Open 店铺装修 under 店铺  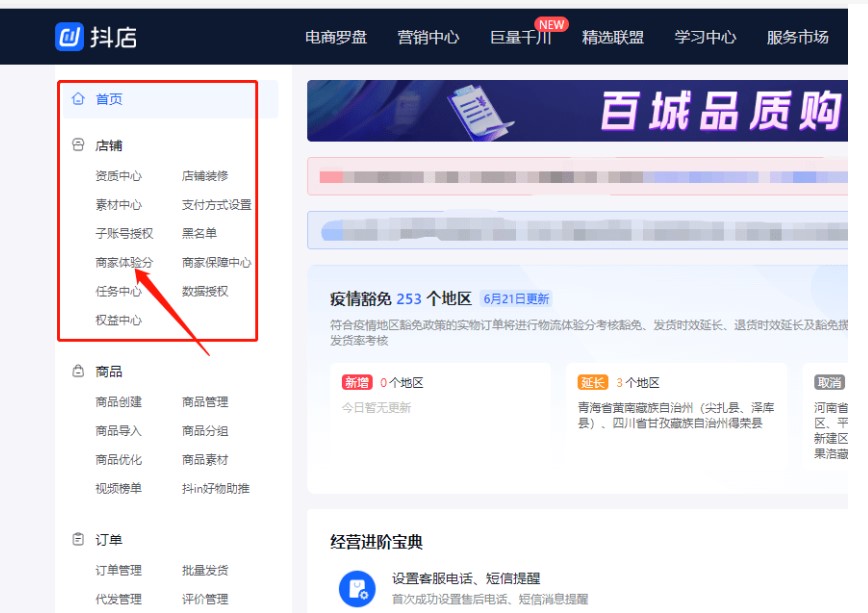pos(205,176)
